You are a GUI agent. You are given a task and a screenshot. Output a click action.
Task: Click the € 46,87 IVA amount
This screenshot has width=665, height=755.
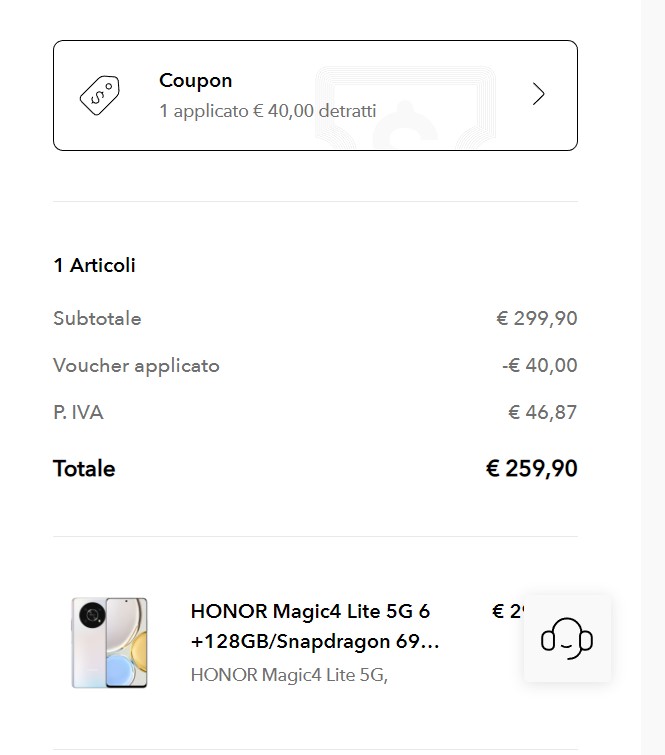[x=542, y=412]
